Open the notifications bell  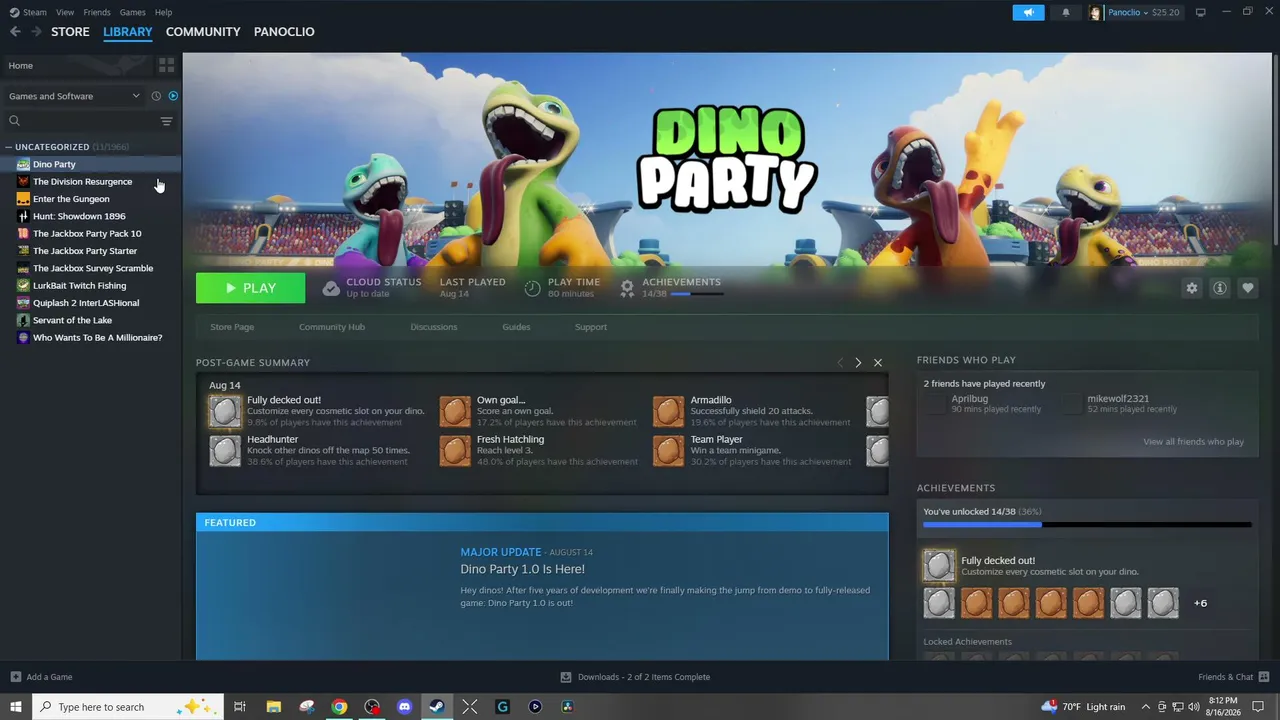[x=1066, y=12]
